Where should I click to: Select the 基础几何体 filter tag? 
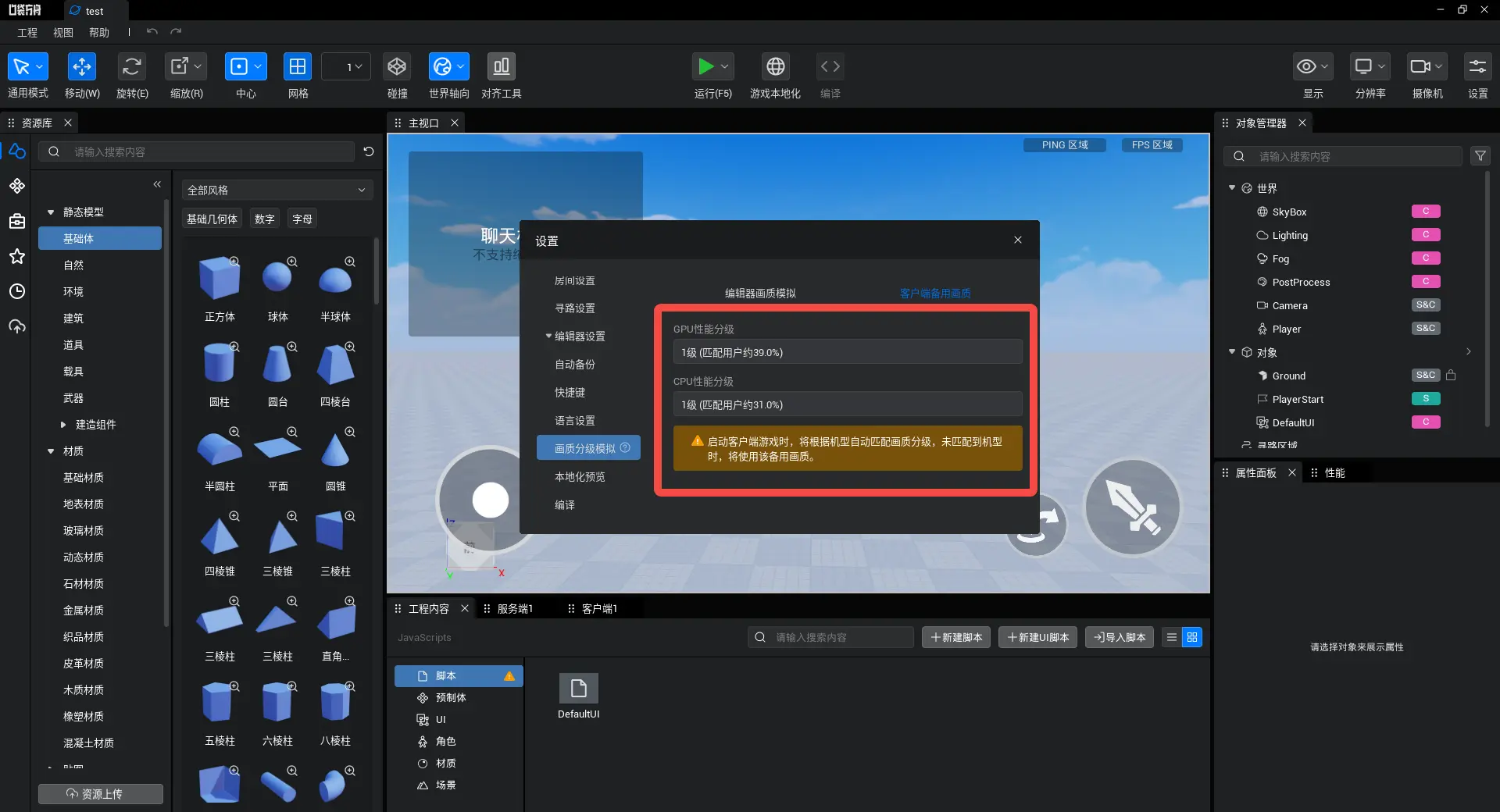coord(212,219)
